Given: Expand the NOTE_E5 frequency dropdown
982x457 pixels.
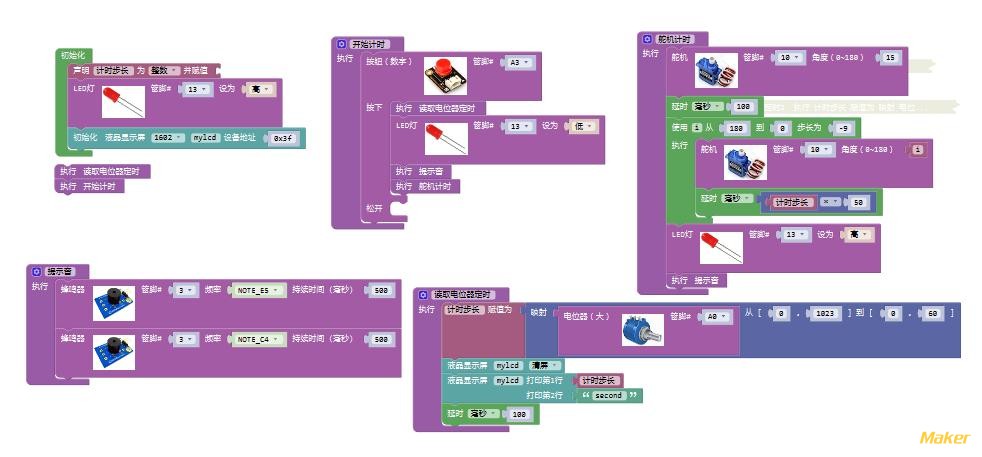Looking at the screenshot, I should pos(258,290).
